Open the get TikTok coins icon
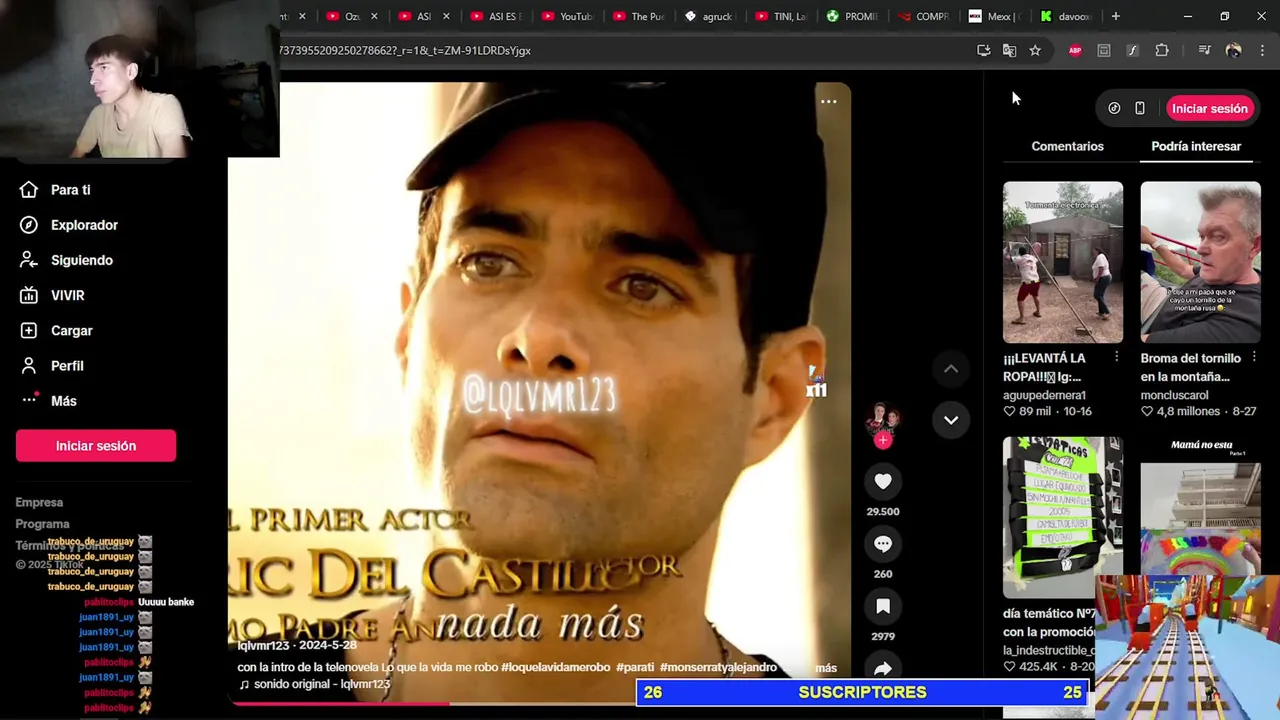This screenshot has height=720, width=1280. (1114, 108)
